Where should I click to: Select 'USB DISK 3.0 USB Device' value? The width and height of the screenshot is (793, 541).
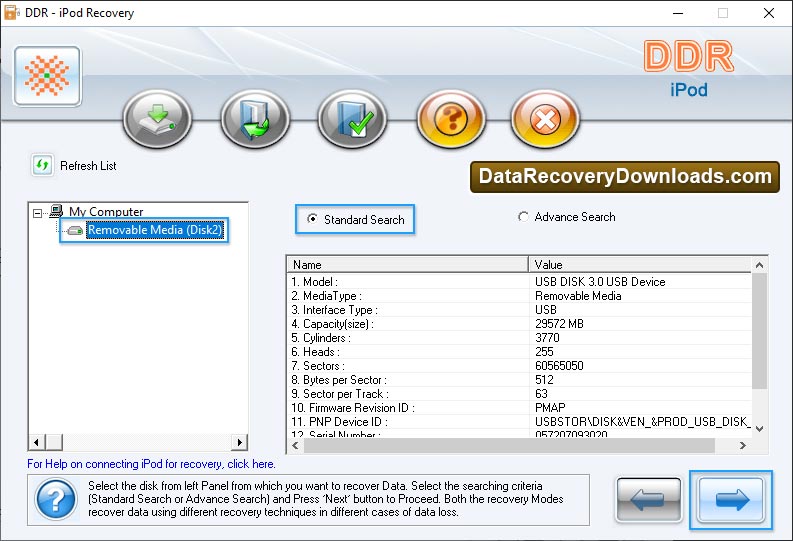point(600,282)
